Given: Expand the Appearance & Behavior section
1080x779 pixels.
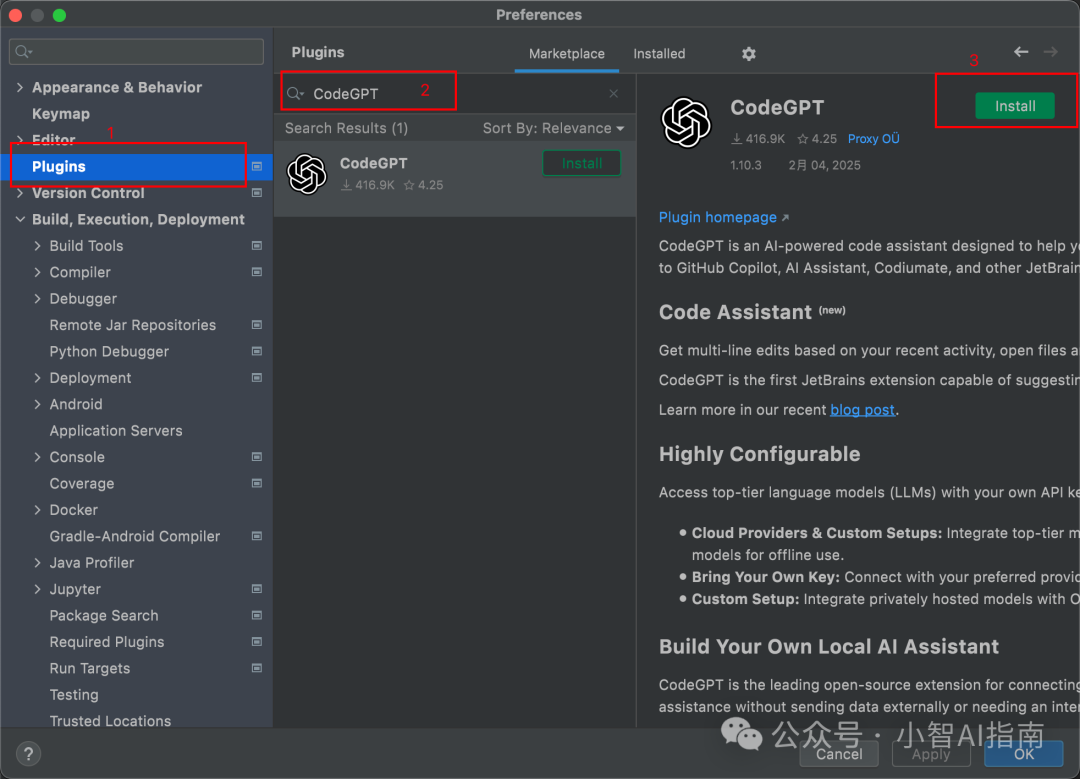Looking at the screenshot, I should point(20,88).
